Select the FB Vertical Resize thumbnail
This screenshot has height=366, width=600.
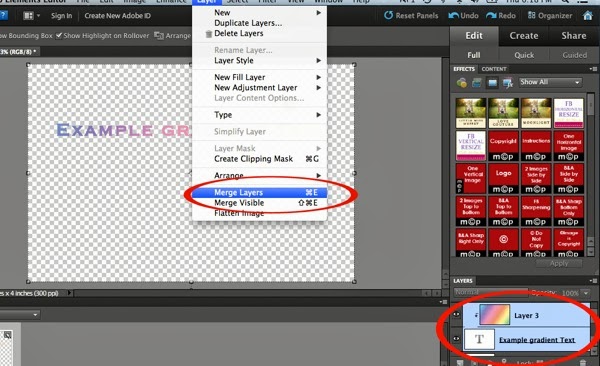(x=471, y=146)
